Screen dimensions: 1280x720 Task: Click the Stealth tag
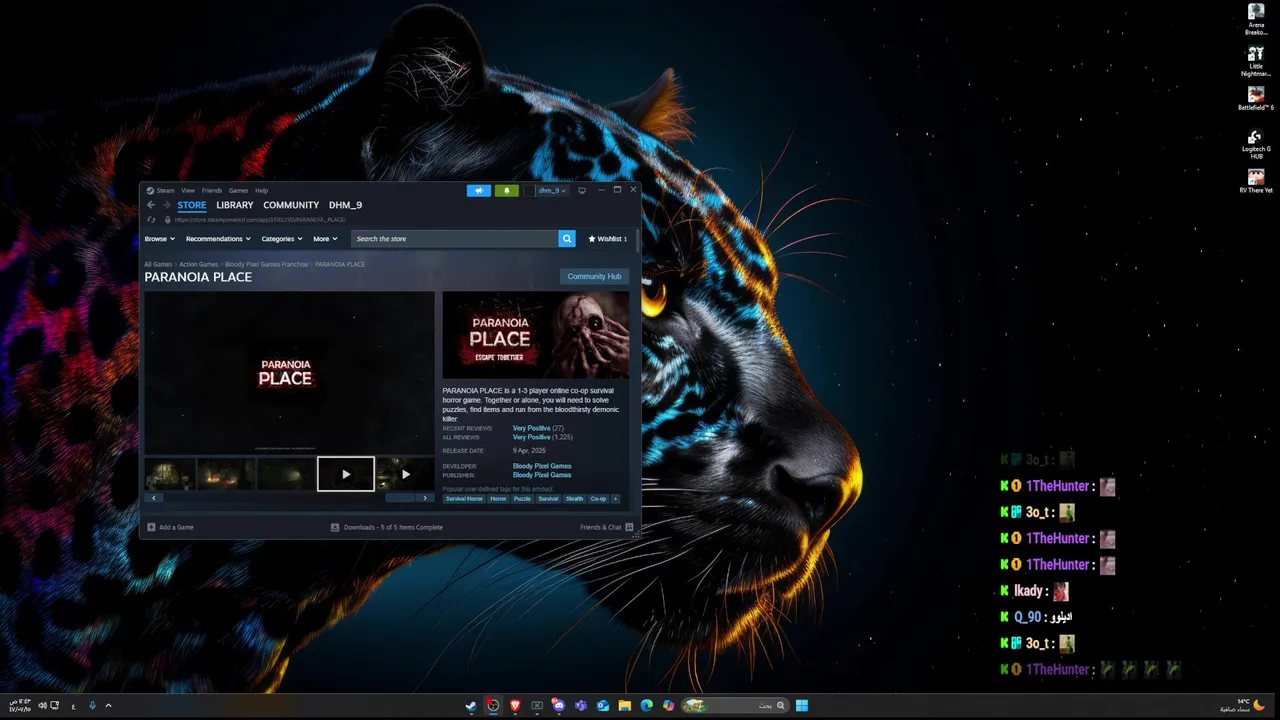pyautogui.click(x=574, y=498)
